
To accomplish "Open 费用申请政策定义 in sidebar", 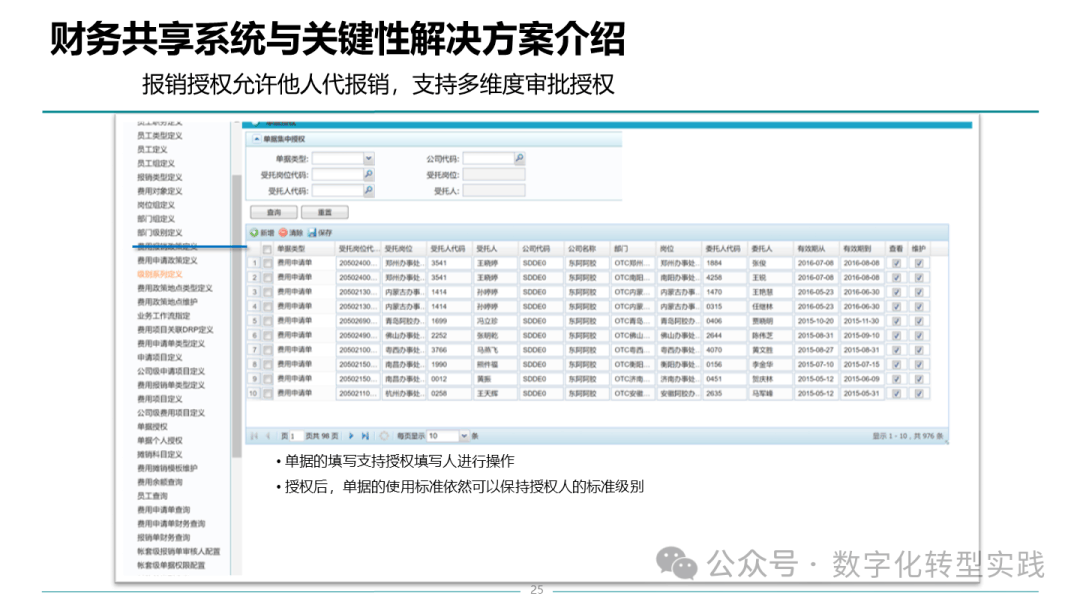I will point(167,260).
